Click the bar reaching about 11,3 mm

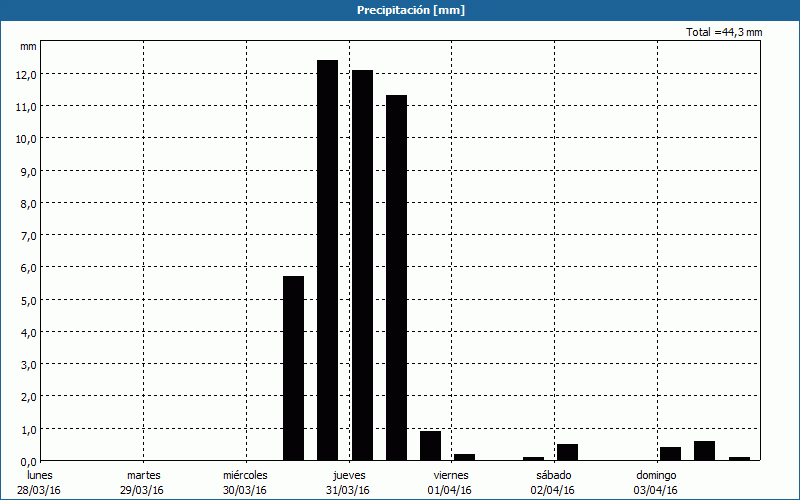click(396, 278)
